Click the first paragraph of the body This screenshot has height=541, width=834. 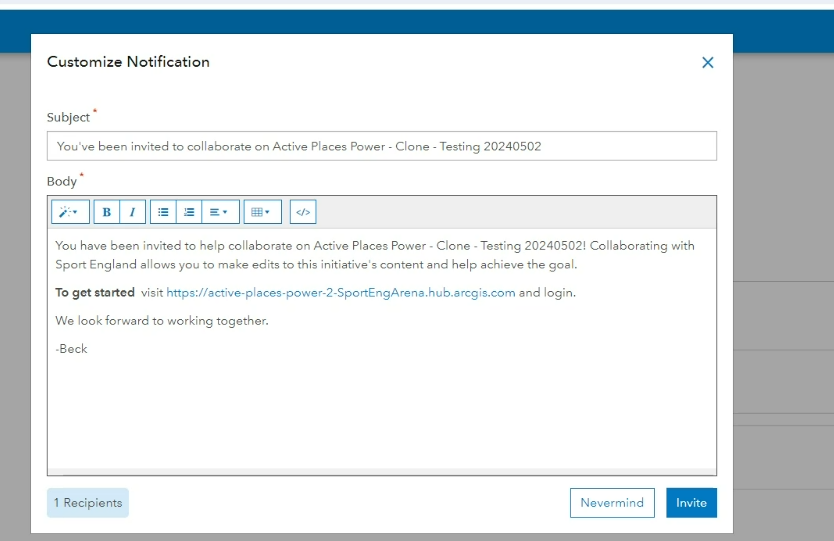(x=374, y=255)
